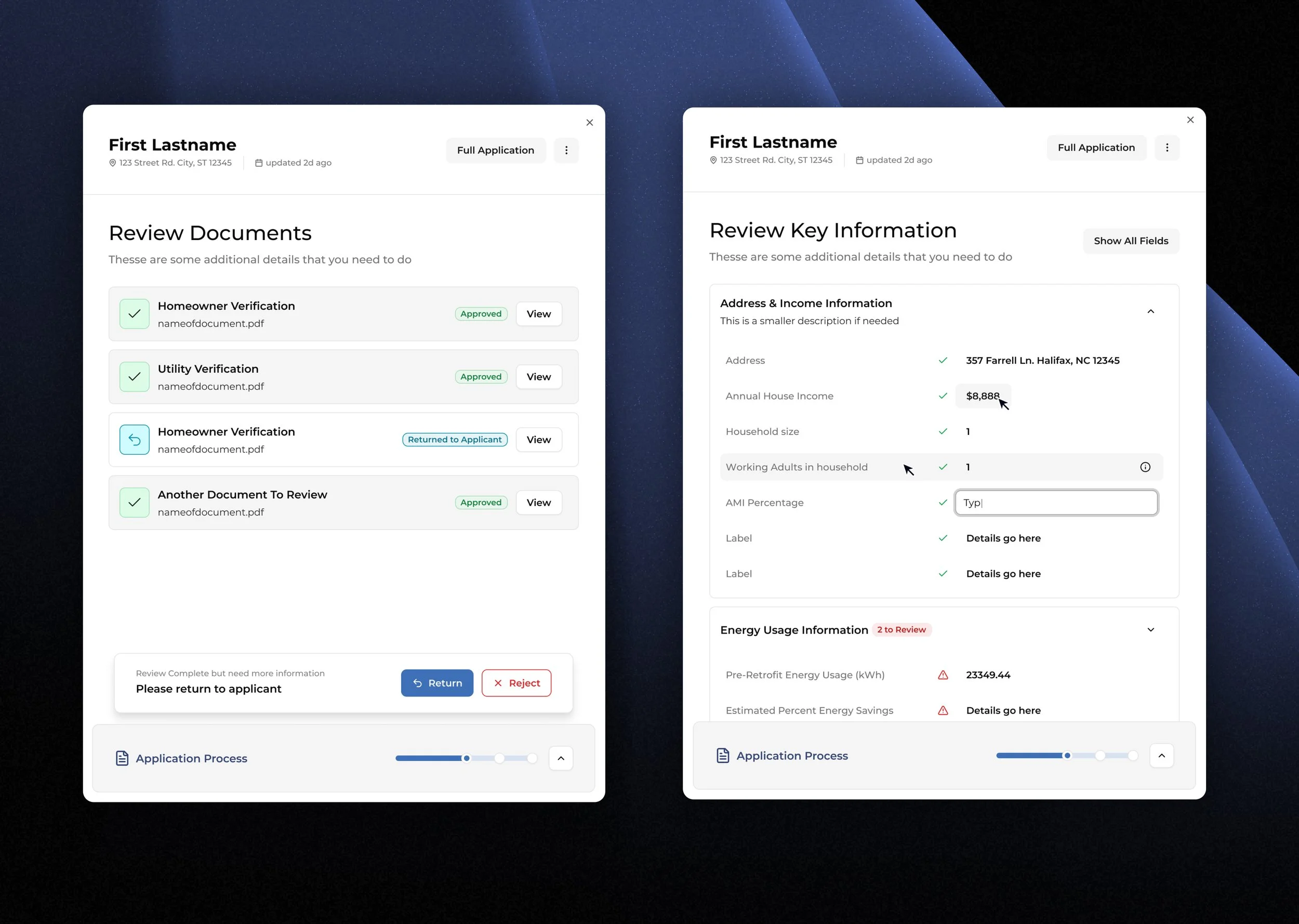Open Full Application in the left panel
1299x924 pixels.
[495, 150]
